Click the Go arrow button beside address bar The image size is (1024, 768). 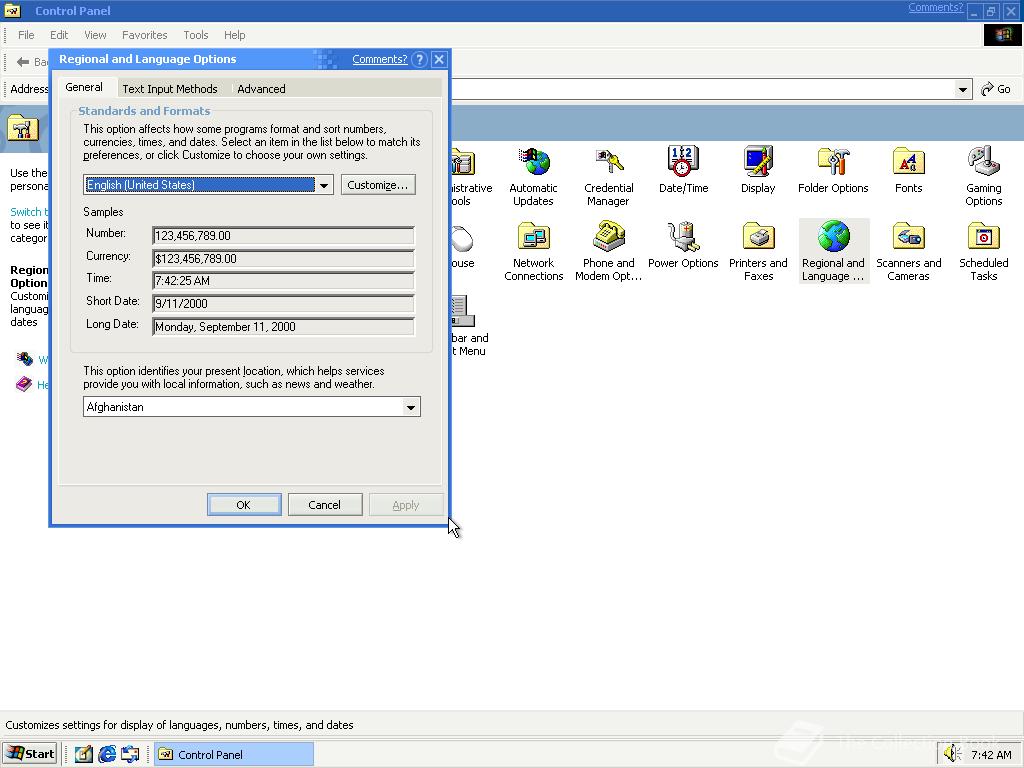(996, 89)
